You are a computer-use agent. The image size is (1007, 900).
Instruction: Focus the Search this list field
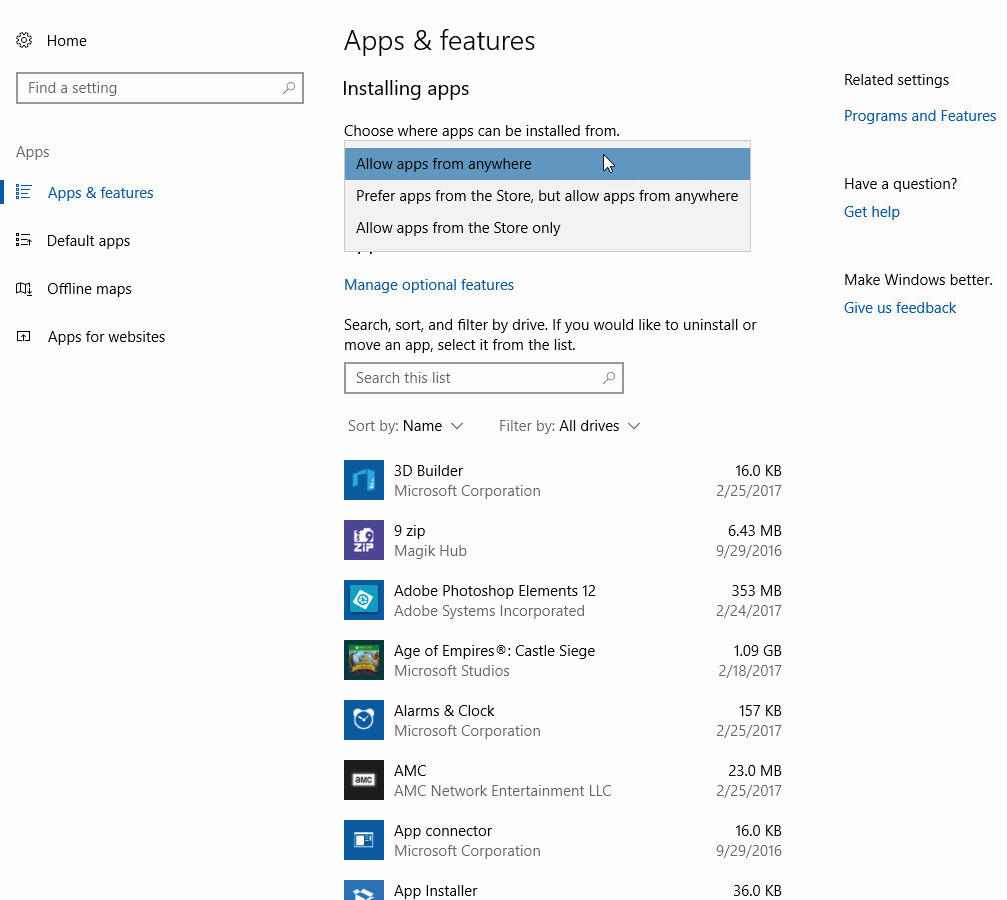484,378
